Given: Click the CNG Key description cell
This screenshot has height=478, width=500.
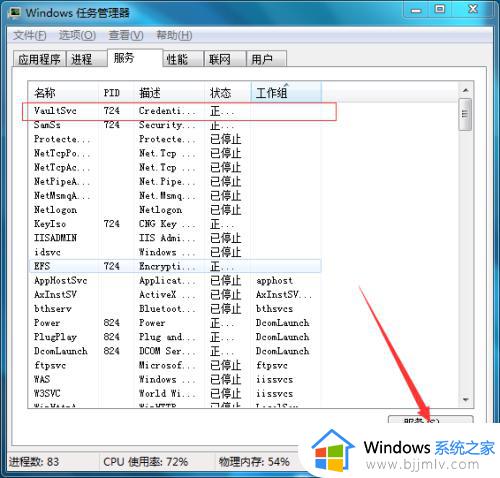Looking at the screenshot, I should (x=167, y=224).
